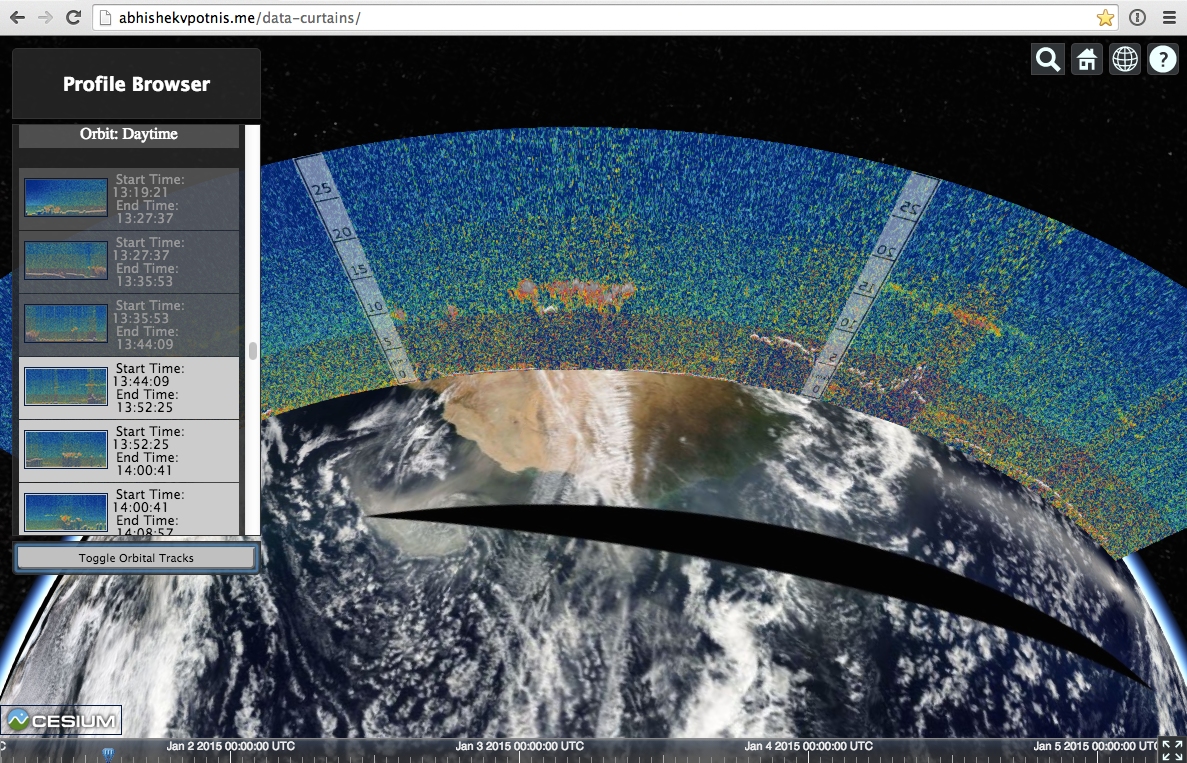Select profile thumbnail starting 13:52:25
This screenshot has height=763, width=1187.
(x=66, y=449)
